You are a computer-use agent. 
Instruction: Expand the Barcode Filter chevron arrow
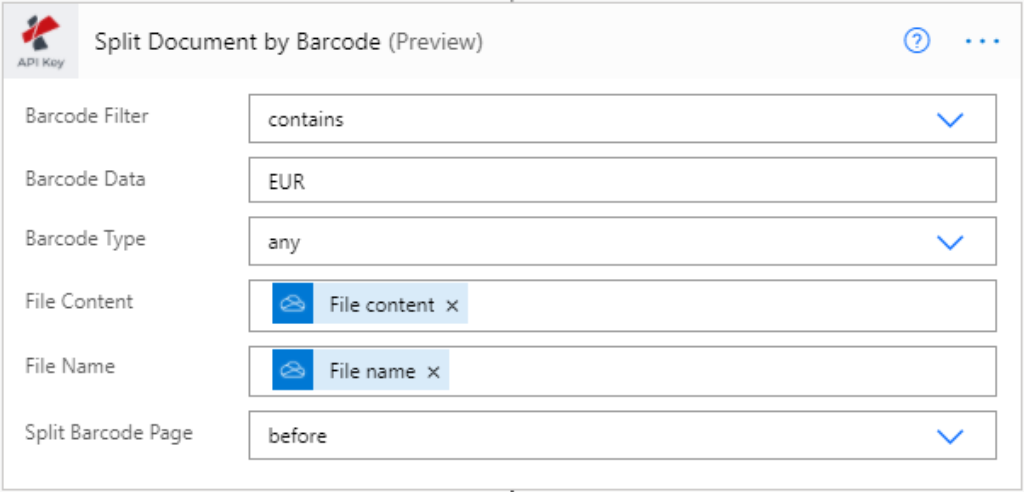(x=949, y=120)
